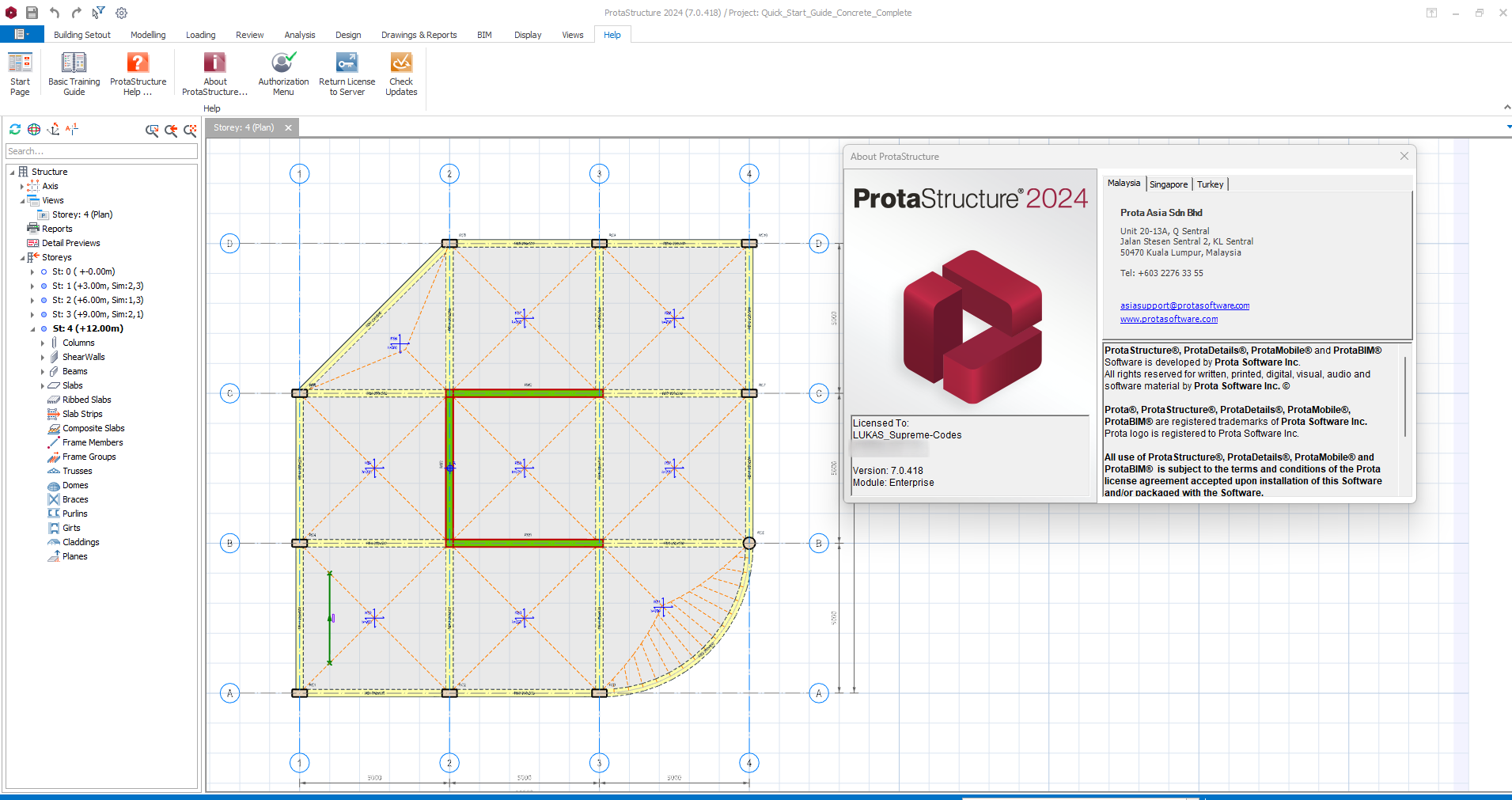The image size is (1512, 800).
Task: Expand St: 0 (+-0.00m) storey node
Action: [x=32, y=271]
